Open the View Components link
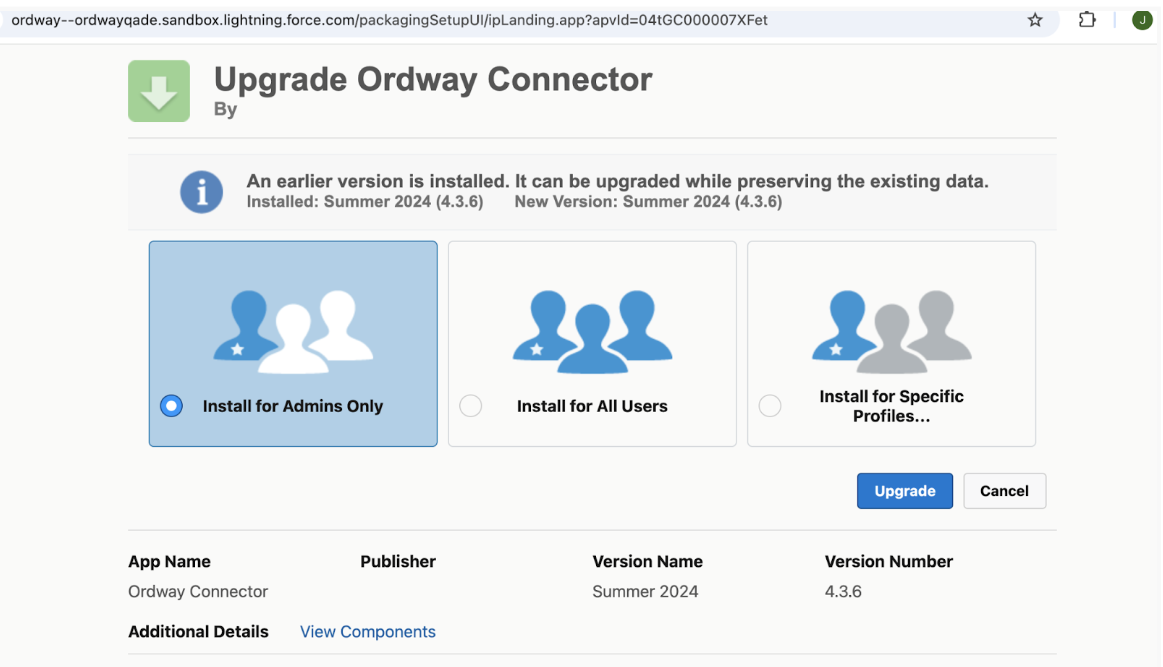Viewport: 1163px width, 667px height. pos(368,631)
